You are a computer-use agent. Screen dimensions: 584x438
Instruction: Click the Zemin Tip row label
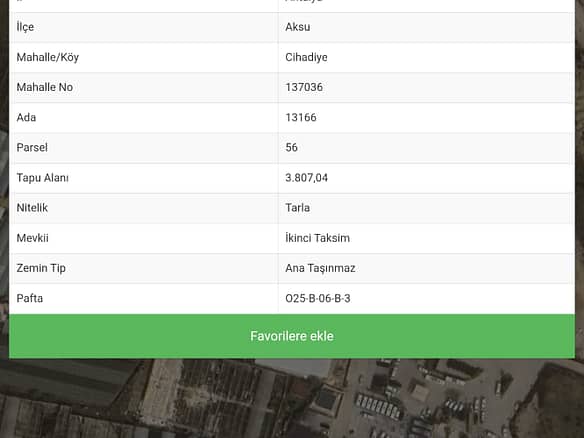point(41,268)
